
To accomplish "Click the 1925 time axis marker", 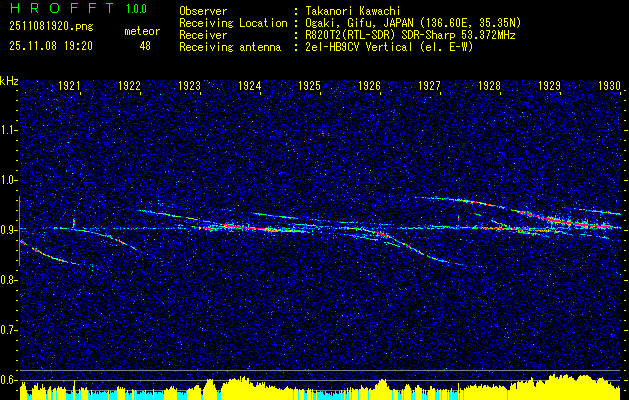I will pyautogui.click(x=310, y=85).
